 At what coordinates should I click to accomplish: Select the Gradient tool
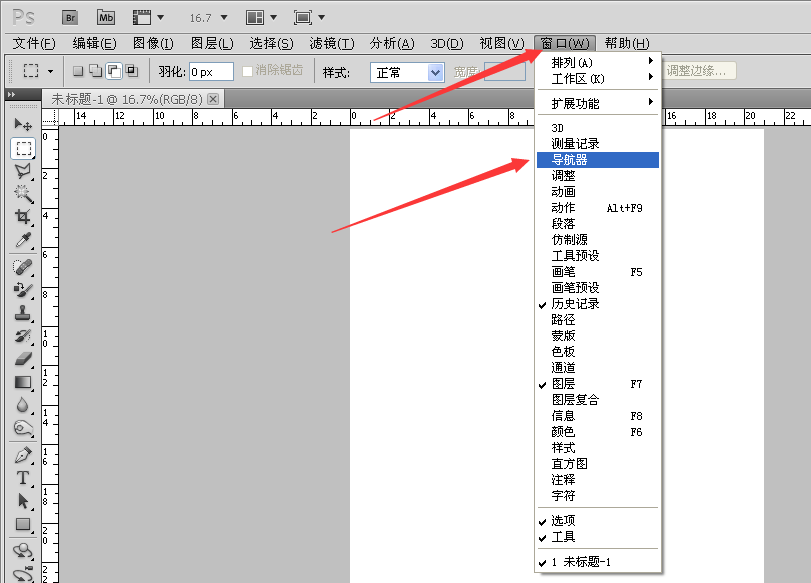click(23, 382)
